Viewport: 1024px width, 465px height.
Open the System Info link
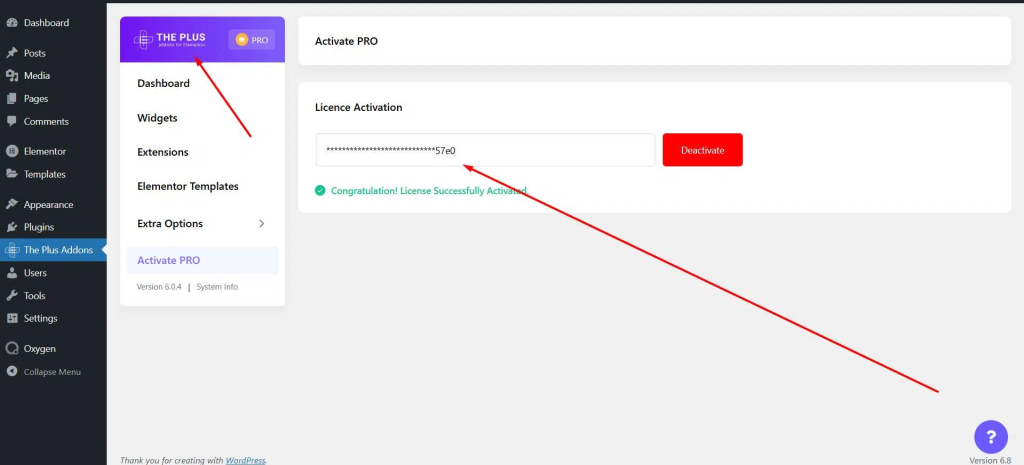pyautogui.click(x=217, y=287)
